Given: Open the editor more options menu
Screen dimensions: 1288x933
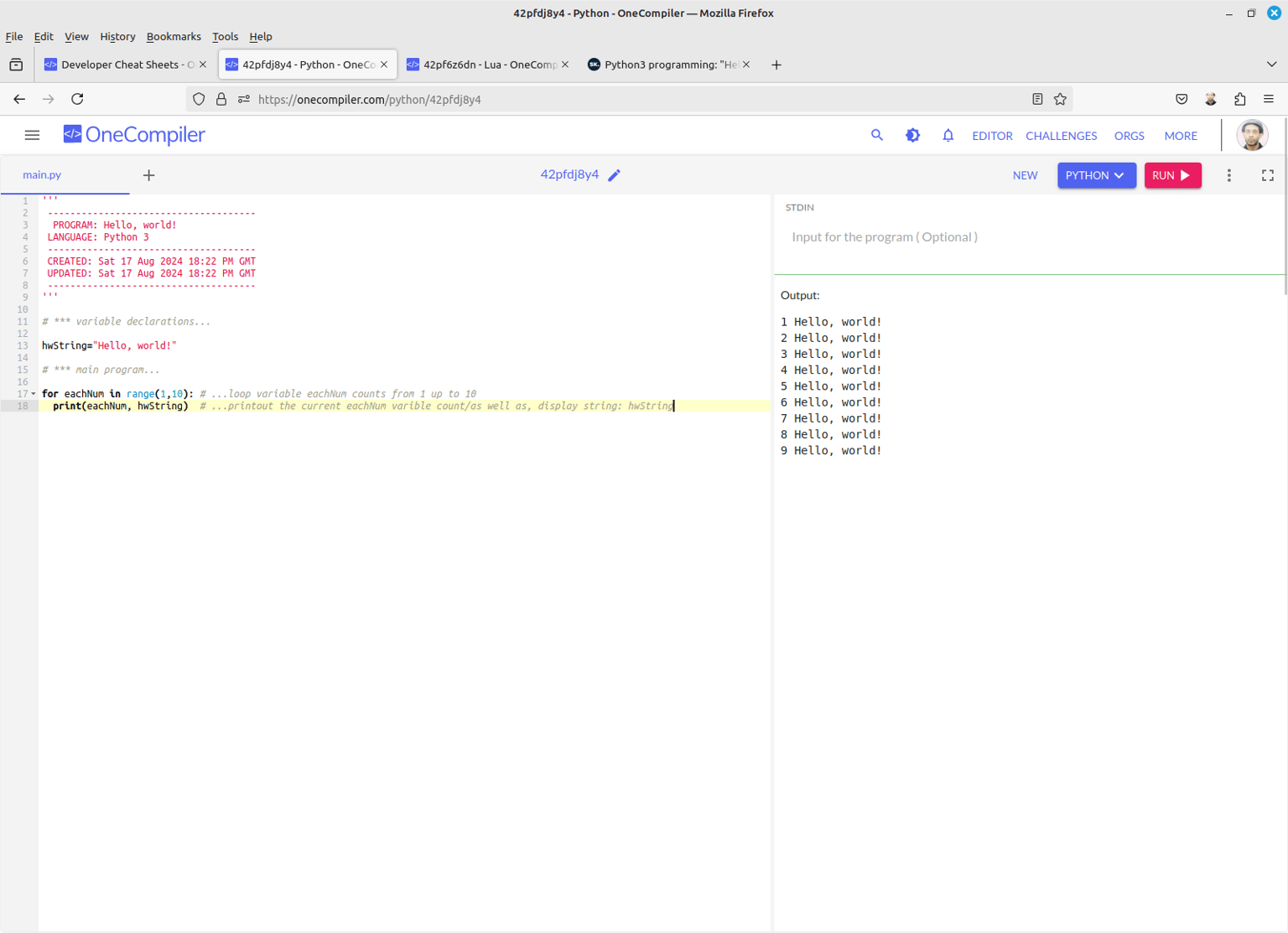Looking at the screenshot, I should 1229,175.
